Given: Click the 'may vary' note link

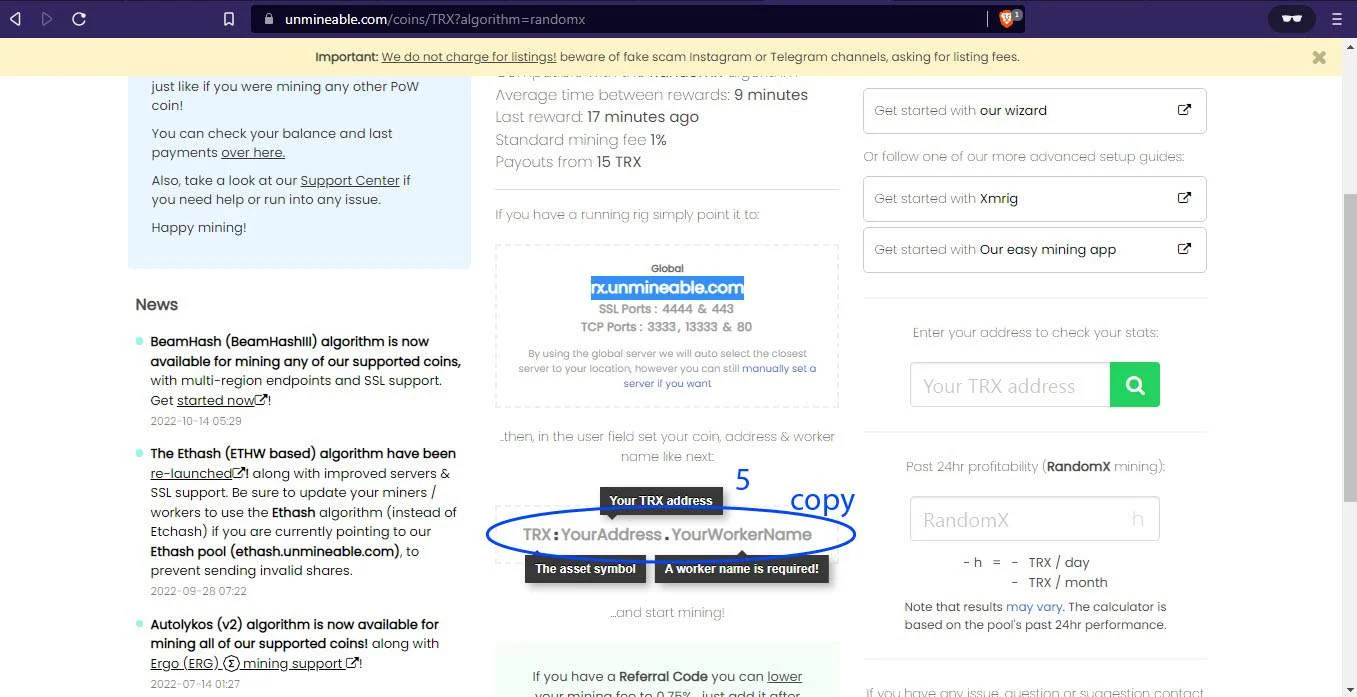Looking at the screenshot, I should click(x=1034, y=607).
